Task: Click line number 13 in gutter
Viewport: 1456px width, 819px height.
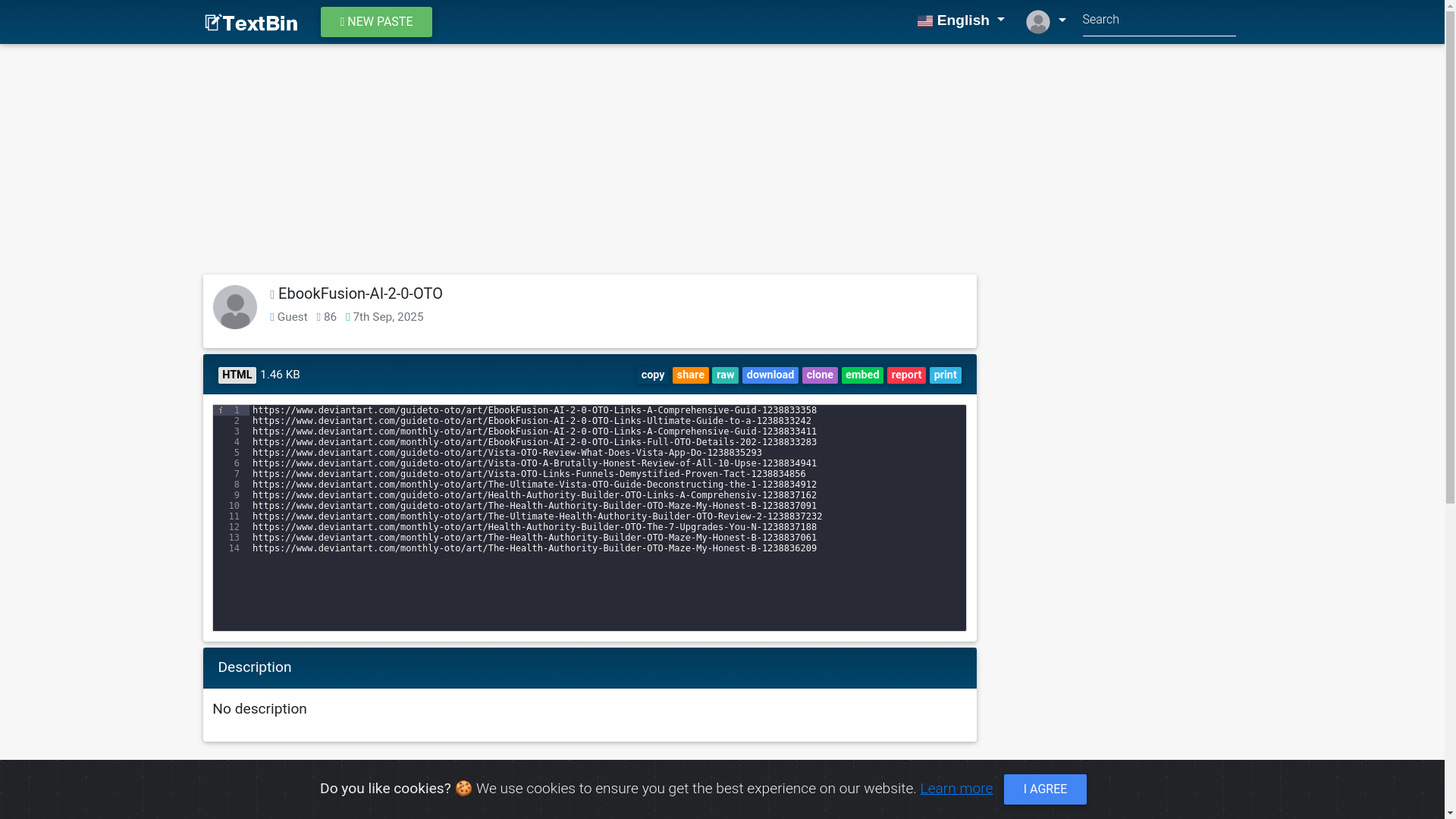Action: pyautogui.click(x=234, y=538)
